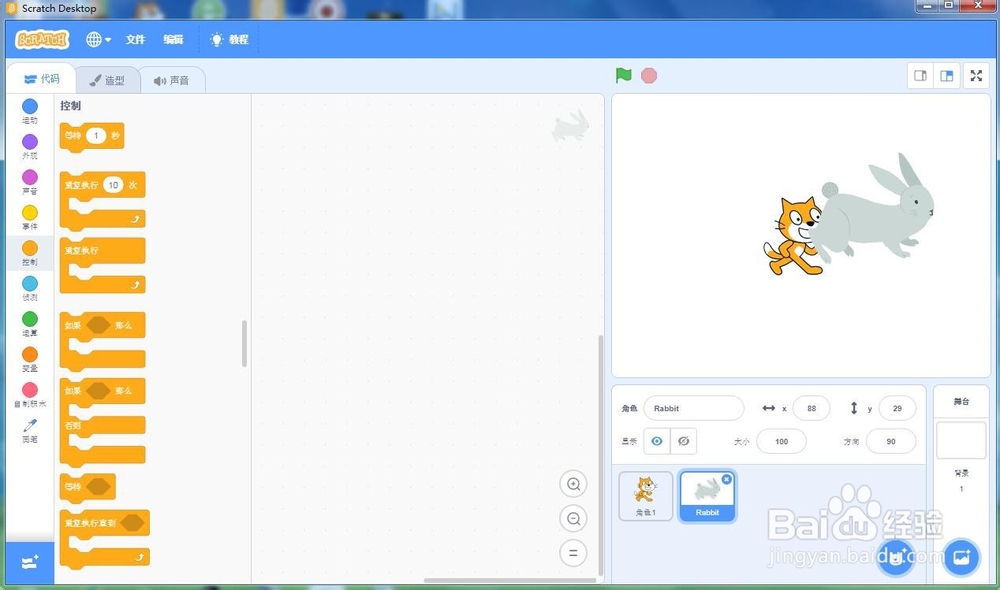Click the red stop button

tap(649, 75)
